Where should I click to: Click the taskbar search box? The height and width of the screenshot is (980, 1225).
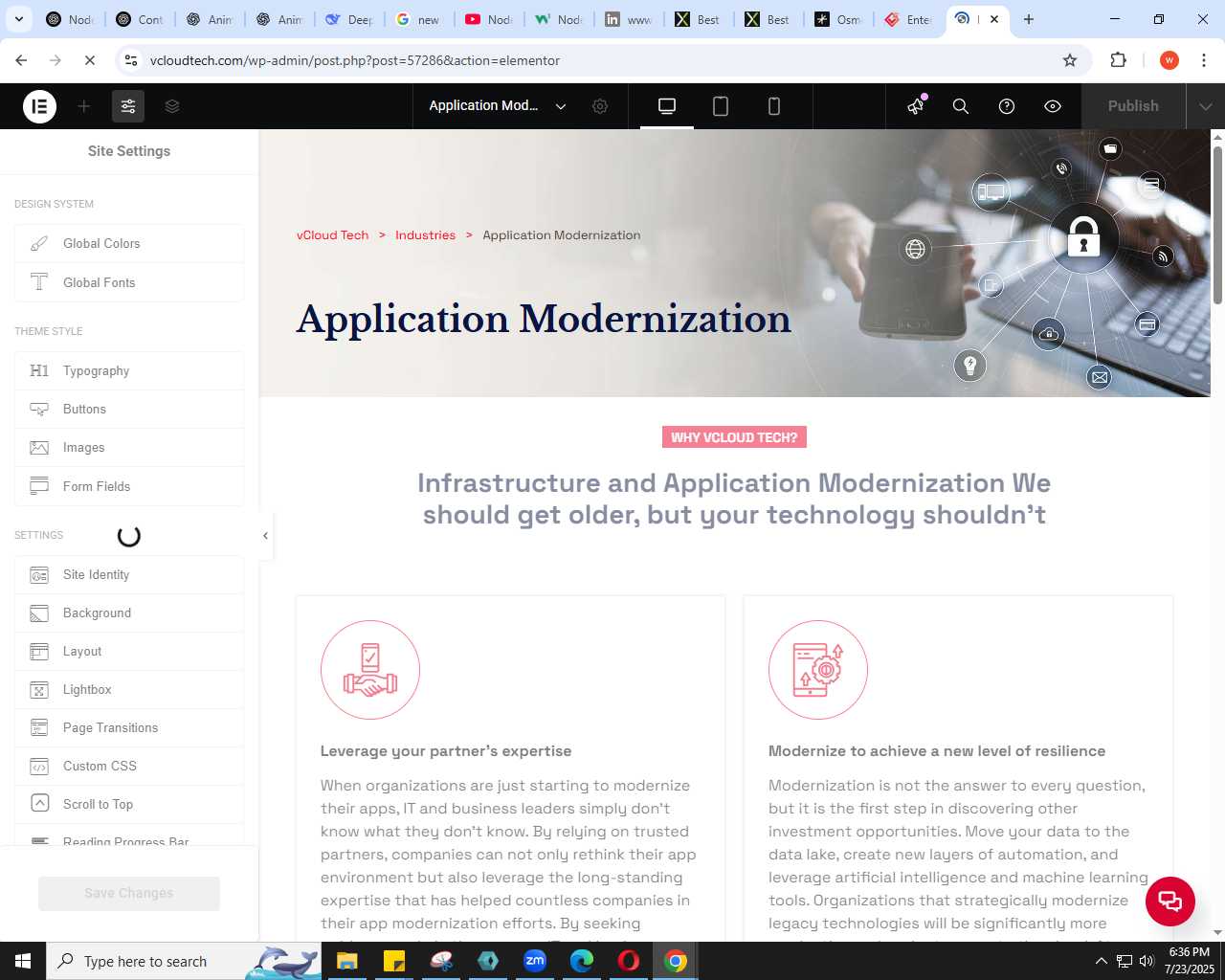(x=184, y=961)
